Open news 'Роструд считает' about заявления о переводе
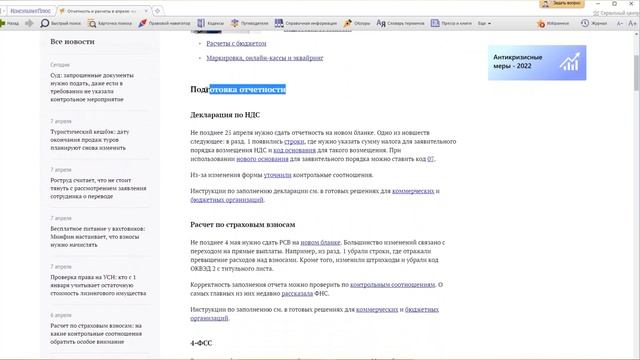The image size is (640, 360). 98,188
